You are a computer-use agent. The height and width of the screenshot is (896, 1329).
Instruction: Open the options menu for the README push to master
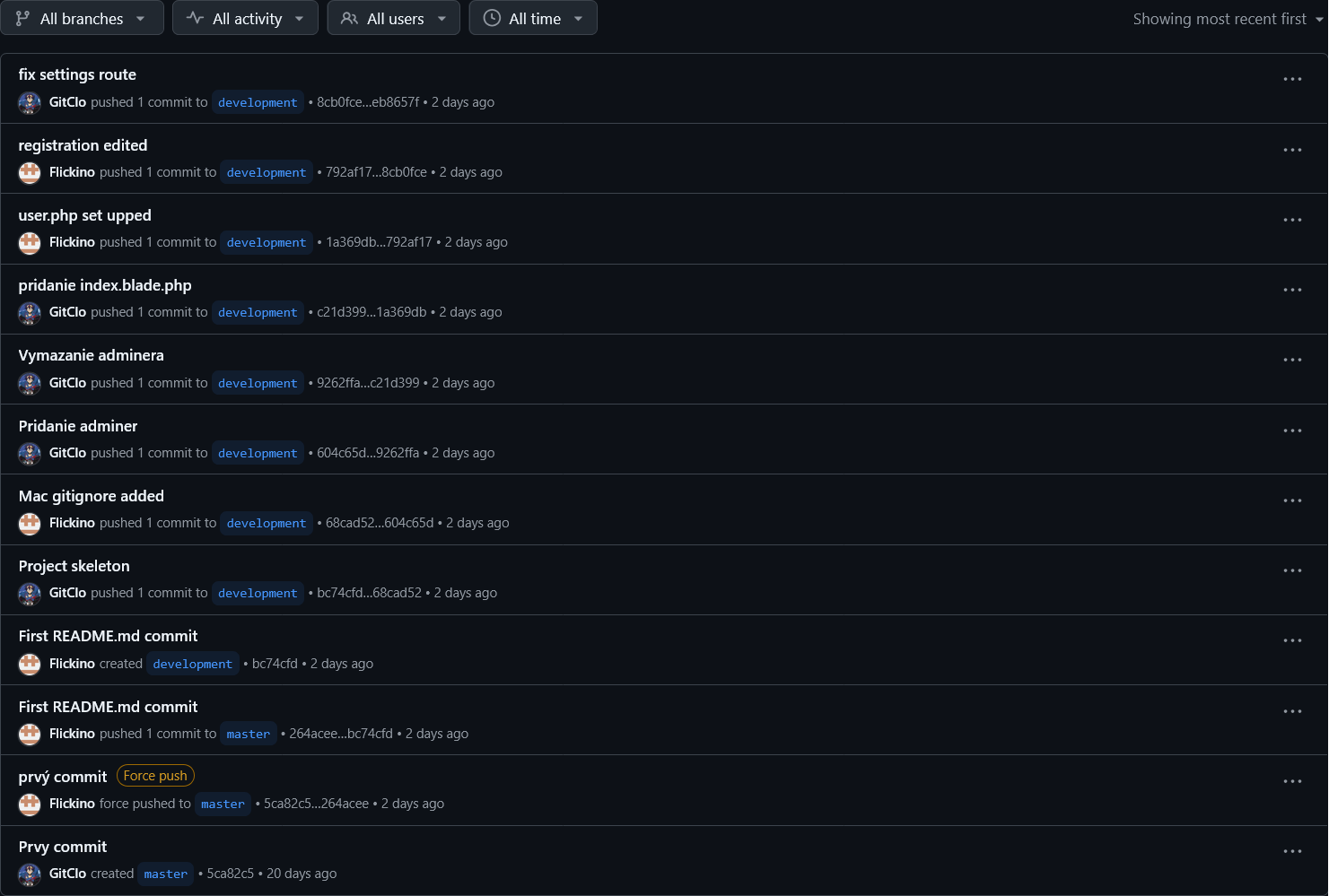(1292, 711)
